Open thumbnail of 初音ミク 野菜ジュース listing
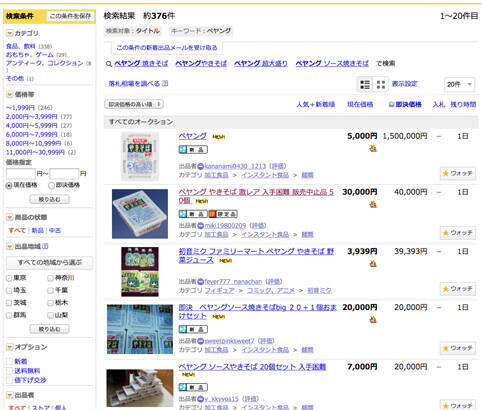The height and width of the screenshot is (410, 482). point(140,272)
